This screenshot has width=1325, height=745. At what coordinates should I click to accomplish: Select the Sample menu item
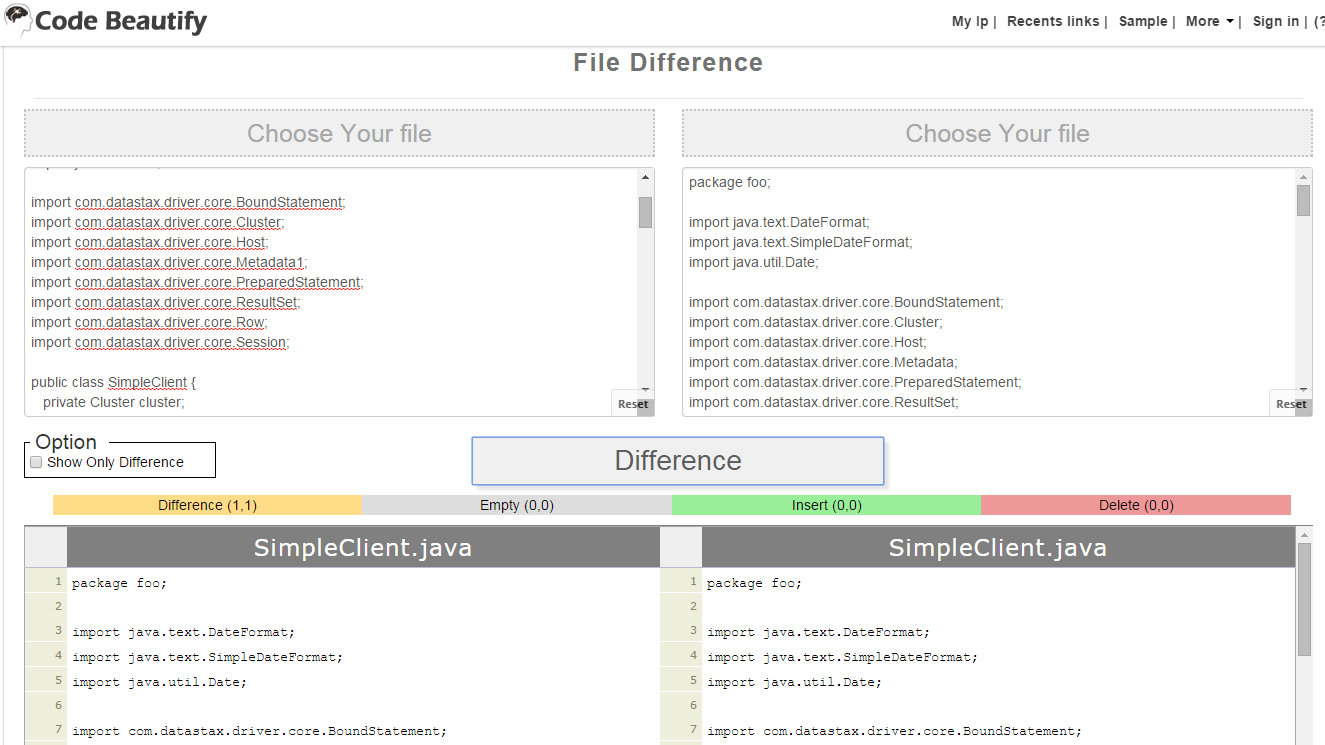[1143, 21]
